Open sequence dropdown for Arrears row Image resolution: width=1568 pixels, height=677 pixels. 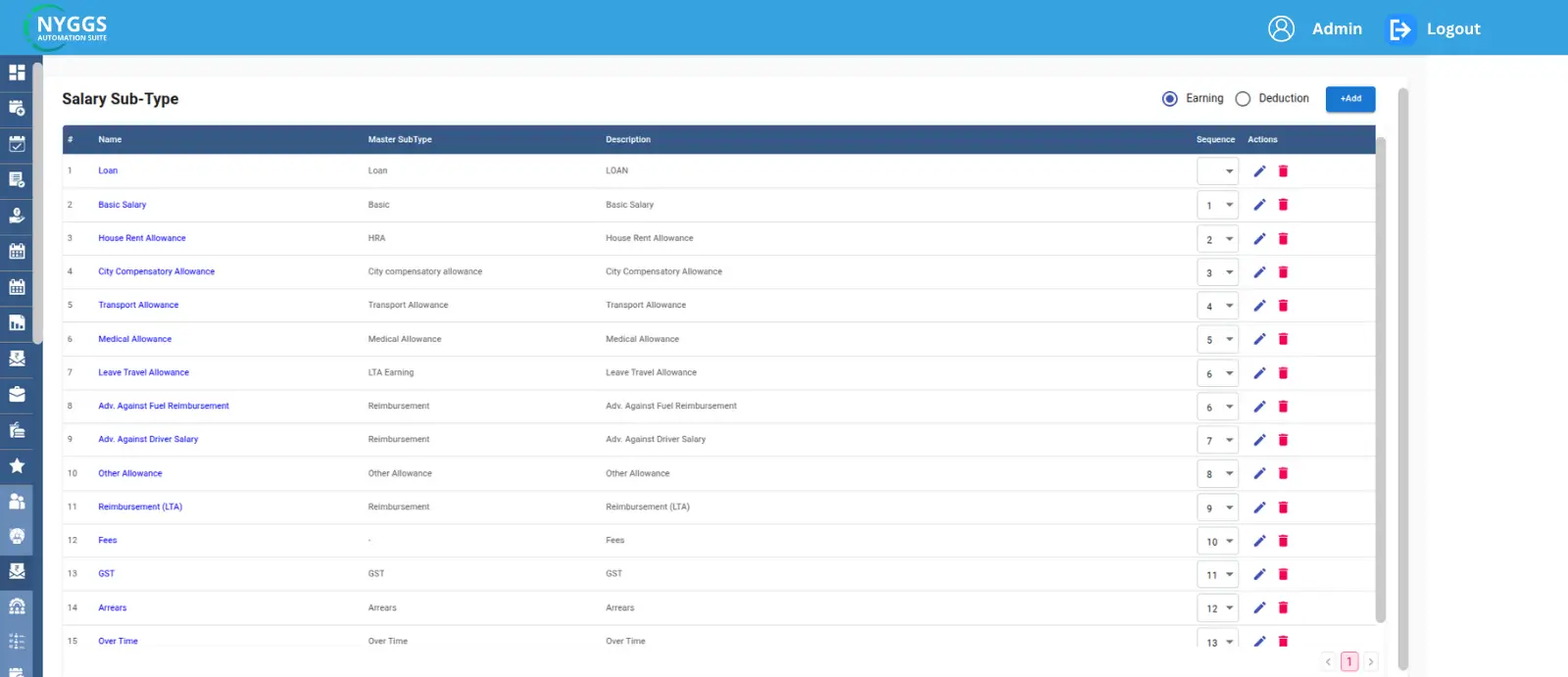coord(1218,607)
